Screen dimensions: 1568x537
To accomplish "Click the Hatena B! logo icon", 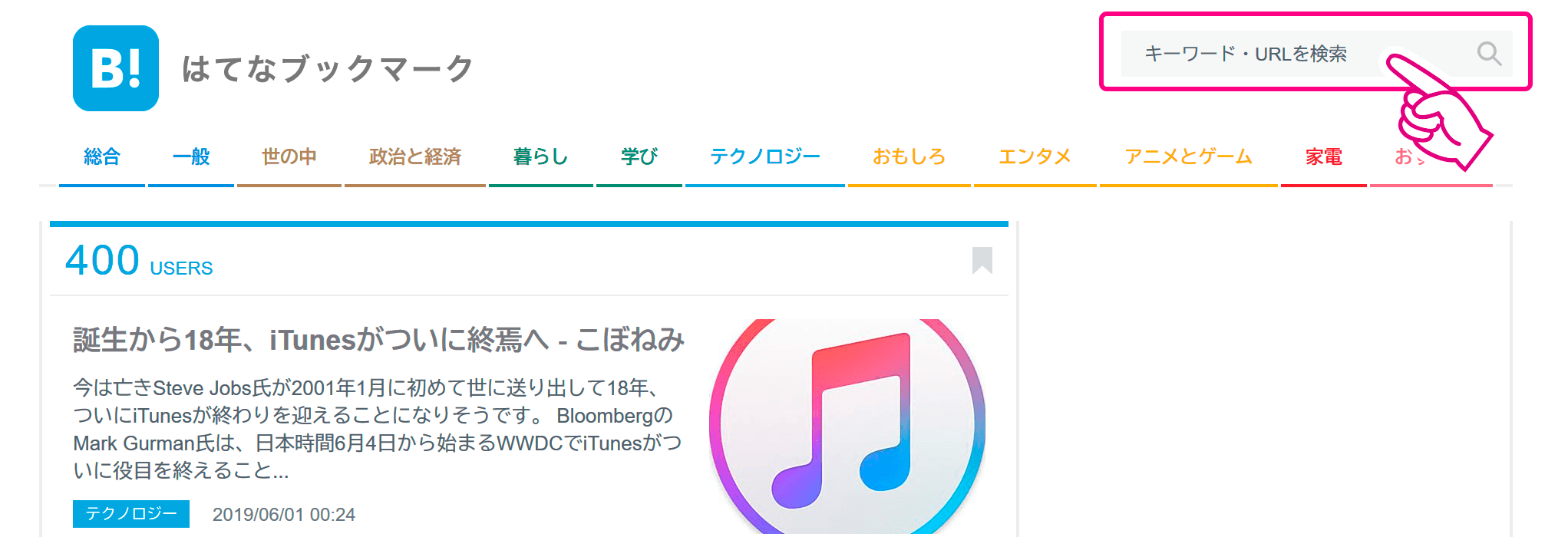I will (116, 68).
